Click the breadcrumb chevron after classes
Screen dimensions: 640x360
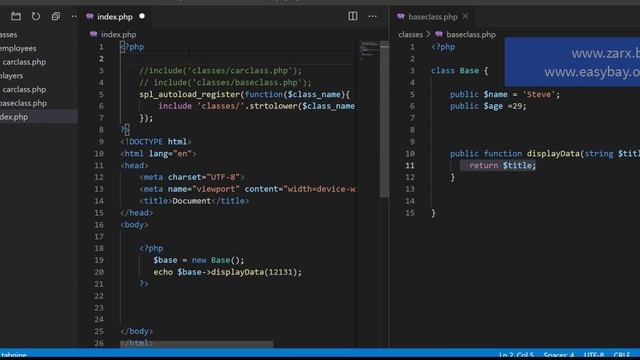coord(428,35)
